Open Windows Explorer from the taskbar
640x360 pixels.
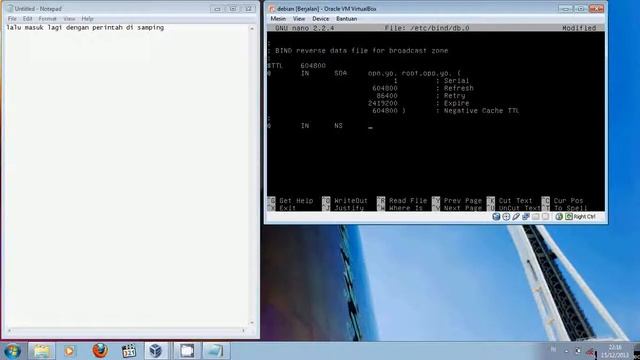(x=42, y=351)
